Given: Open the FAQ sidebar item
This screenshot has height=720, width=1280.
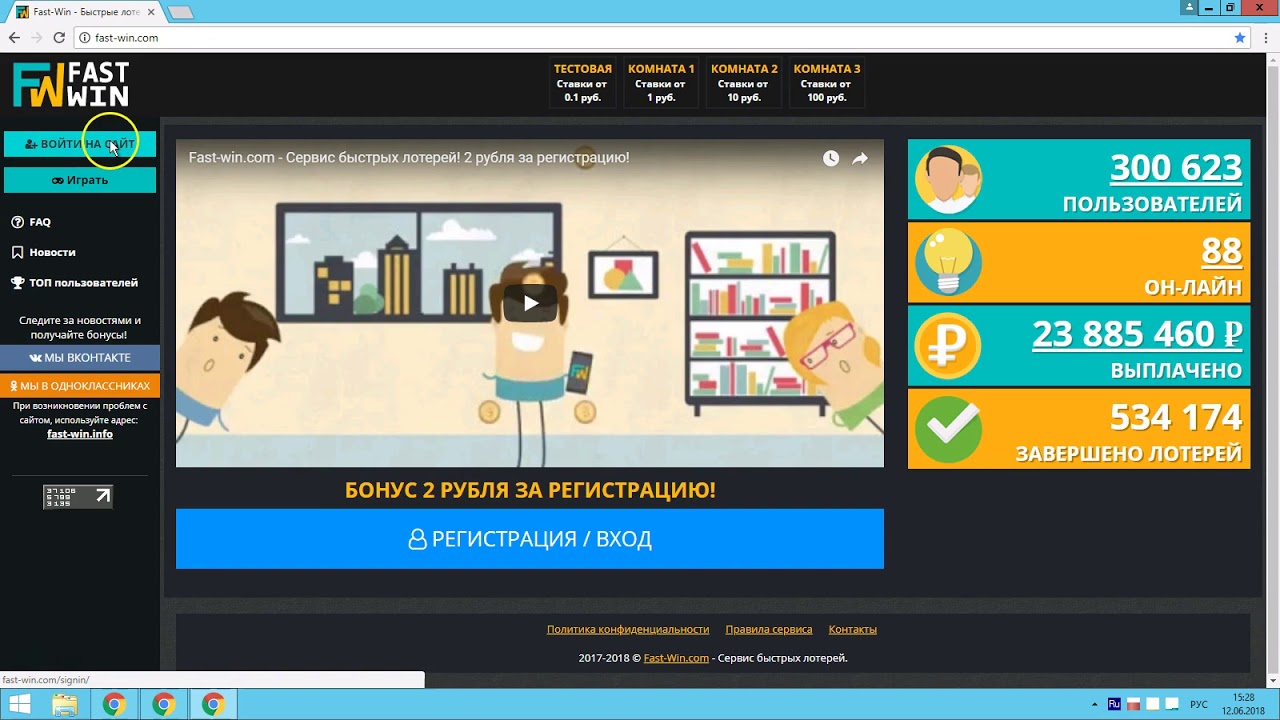Looking at the screenshot, I should pos(31,222).
